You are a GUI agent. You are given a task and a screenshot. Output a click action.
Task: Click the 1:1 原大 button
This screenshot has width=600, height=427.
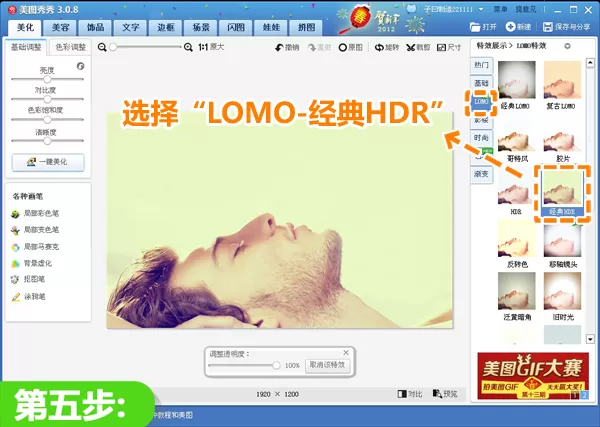(x=211, y=47)
